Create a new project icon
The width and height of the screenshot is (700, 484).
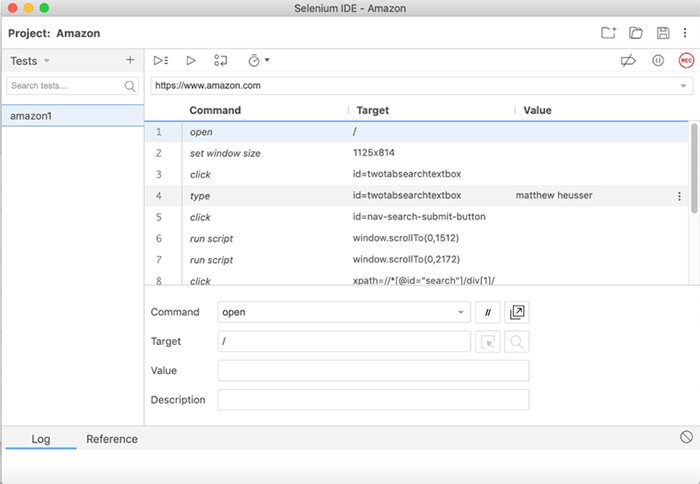click(608, 33)
